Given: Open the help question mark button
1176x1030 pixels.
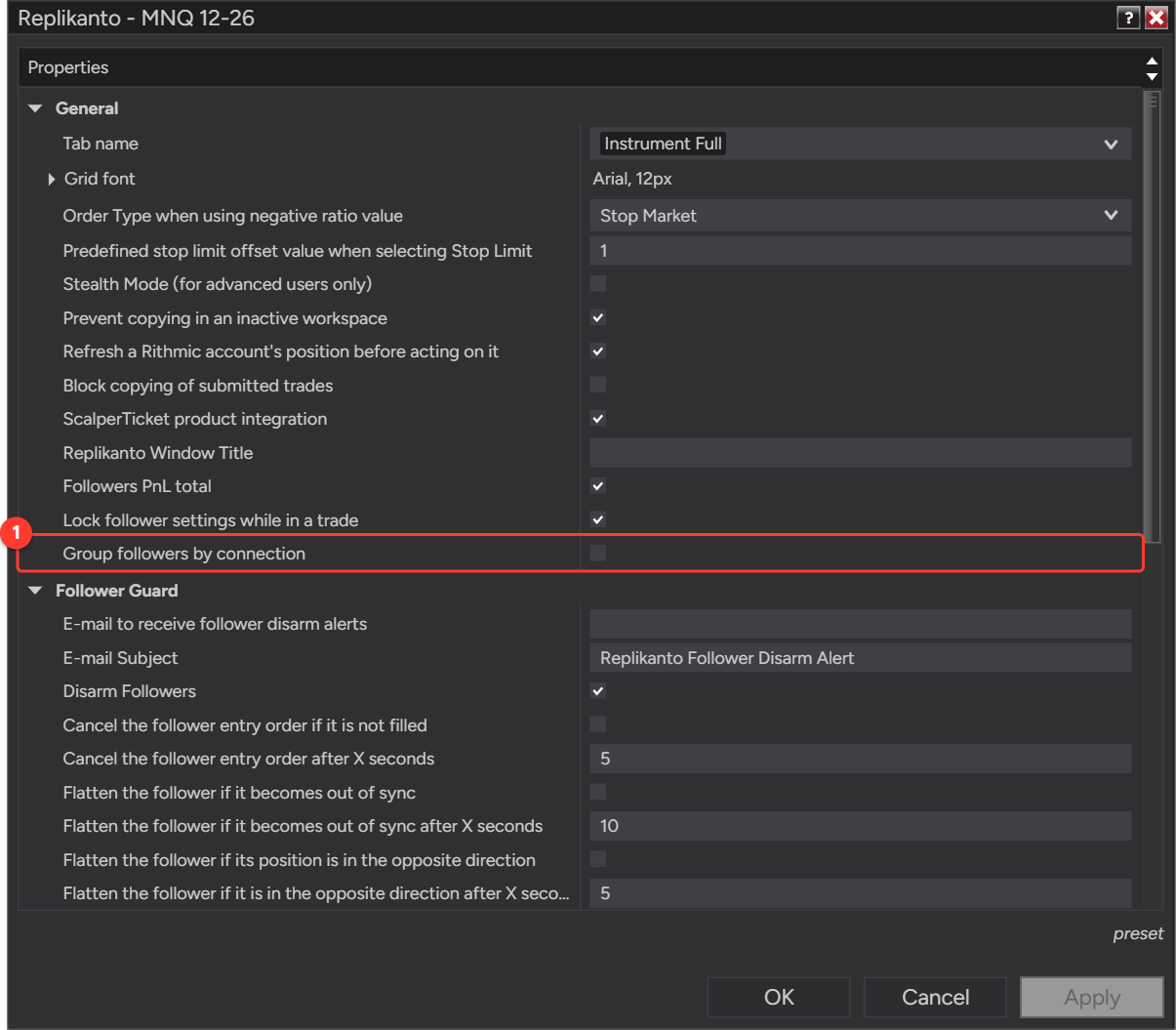Looking at the screenshot, I should coord(1128,18).
